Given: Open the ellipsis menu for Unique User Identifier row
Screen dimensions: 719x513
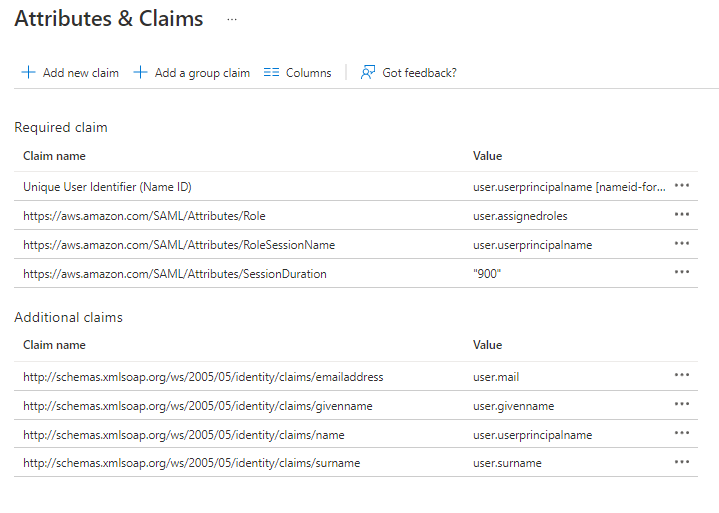Looking at the screenshot, I should click(682, 186).
